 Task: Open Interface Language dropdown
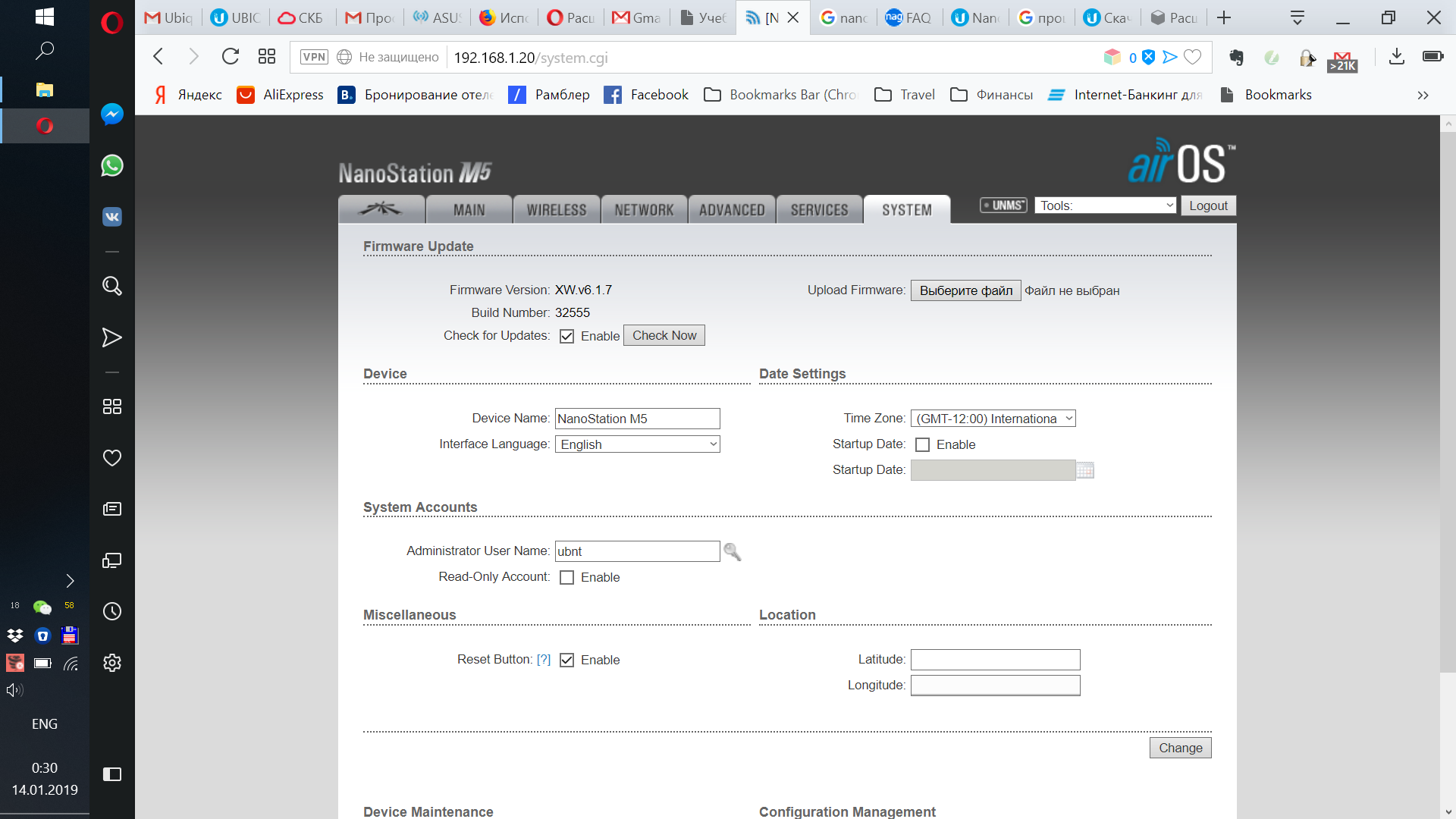point(637,444)
